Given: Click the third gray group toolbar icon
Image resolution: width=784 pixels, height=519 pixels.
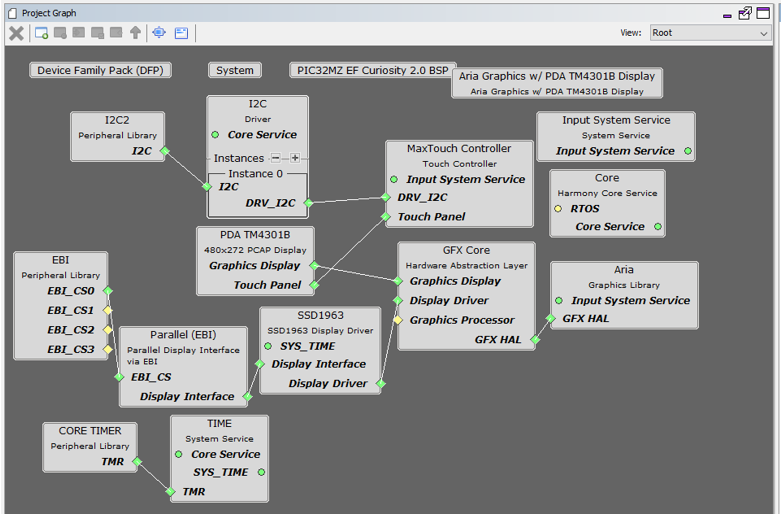Looking at the screenshot, I should (x=78, y=33).
